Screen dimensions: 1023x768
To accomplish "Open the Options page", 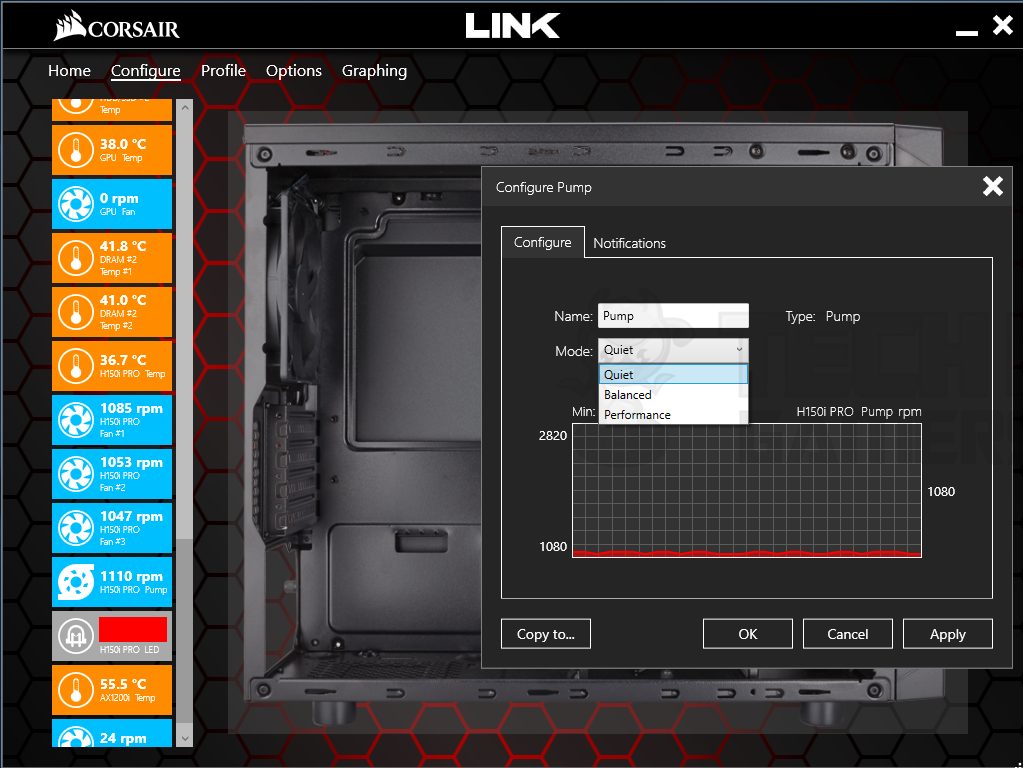I will coord(294,70).
